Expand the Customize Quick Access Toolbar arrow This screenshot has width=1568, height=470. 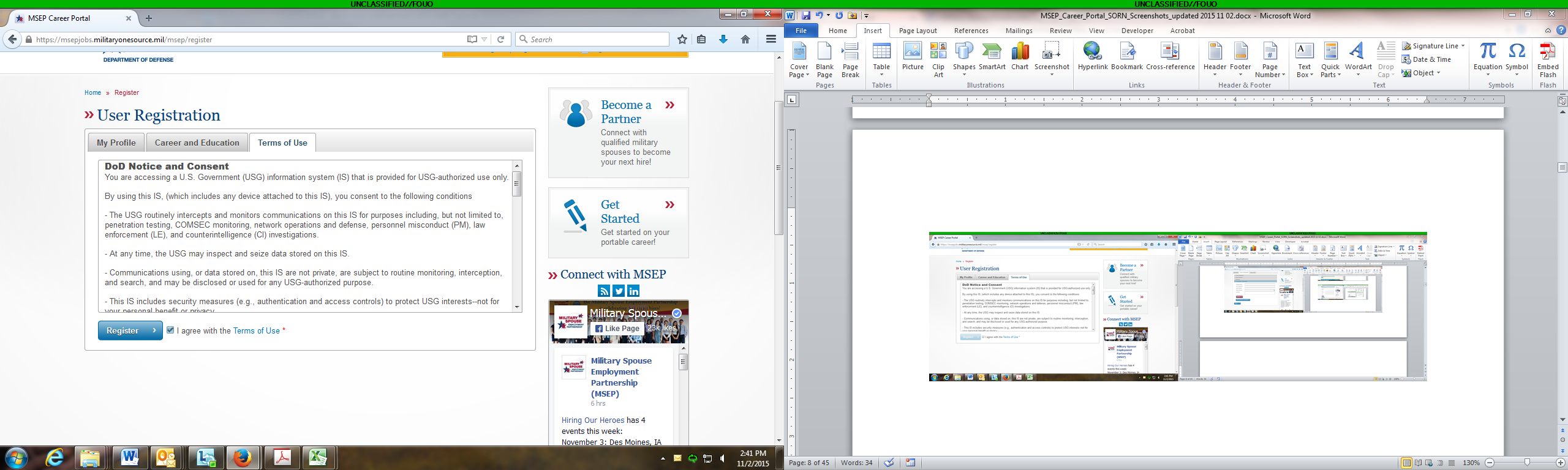pyautogui.click(x=867, y=16)
